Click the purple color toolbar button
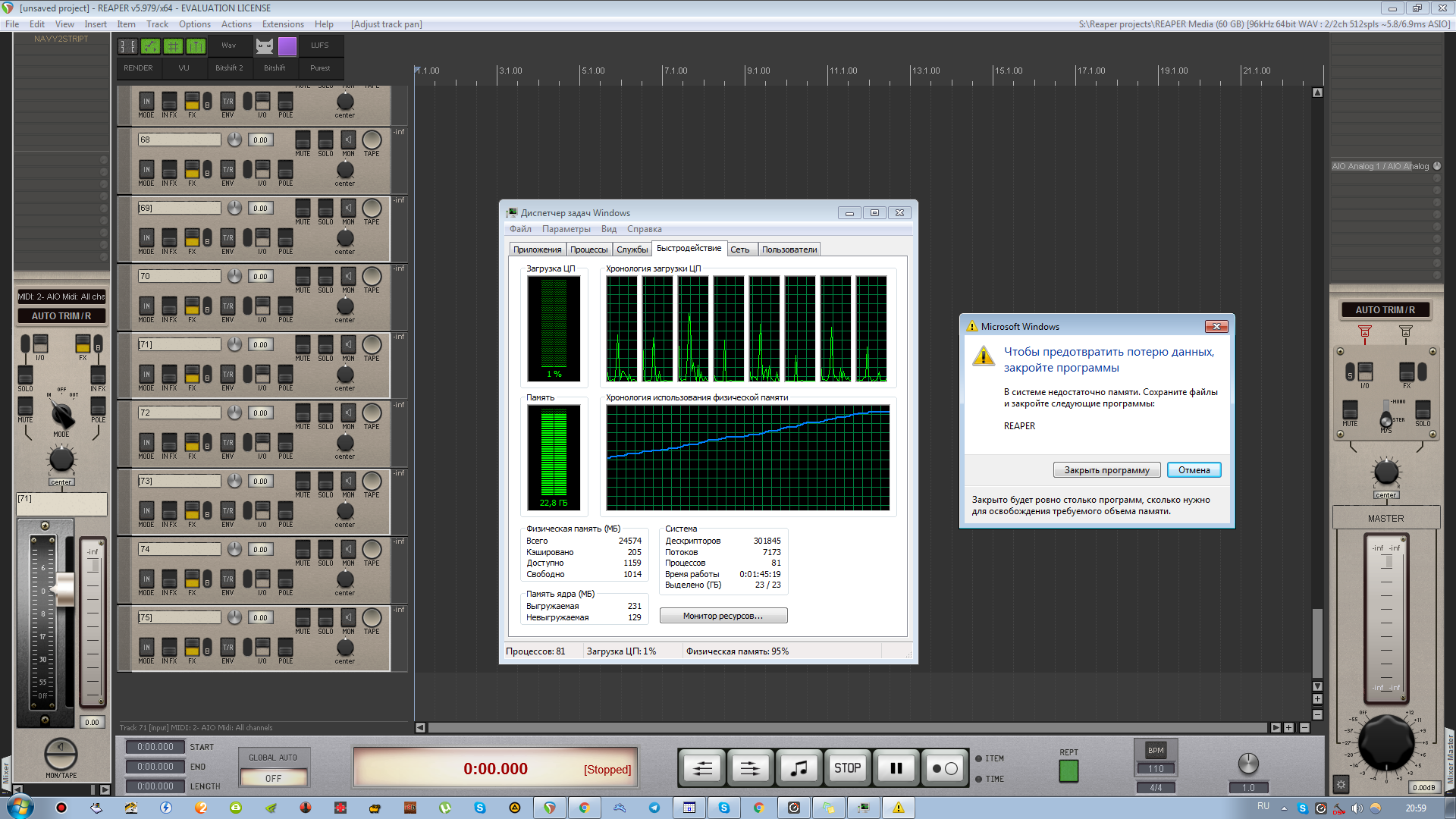Image resolution: width=1456 pixels, height=819 pixels. pos(287,46)
